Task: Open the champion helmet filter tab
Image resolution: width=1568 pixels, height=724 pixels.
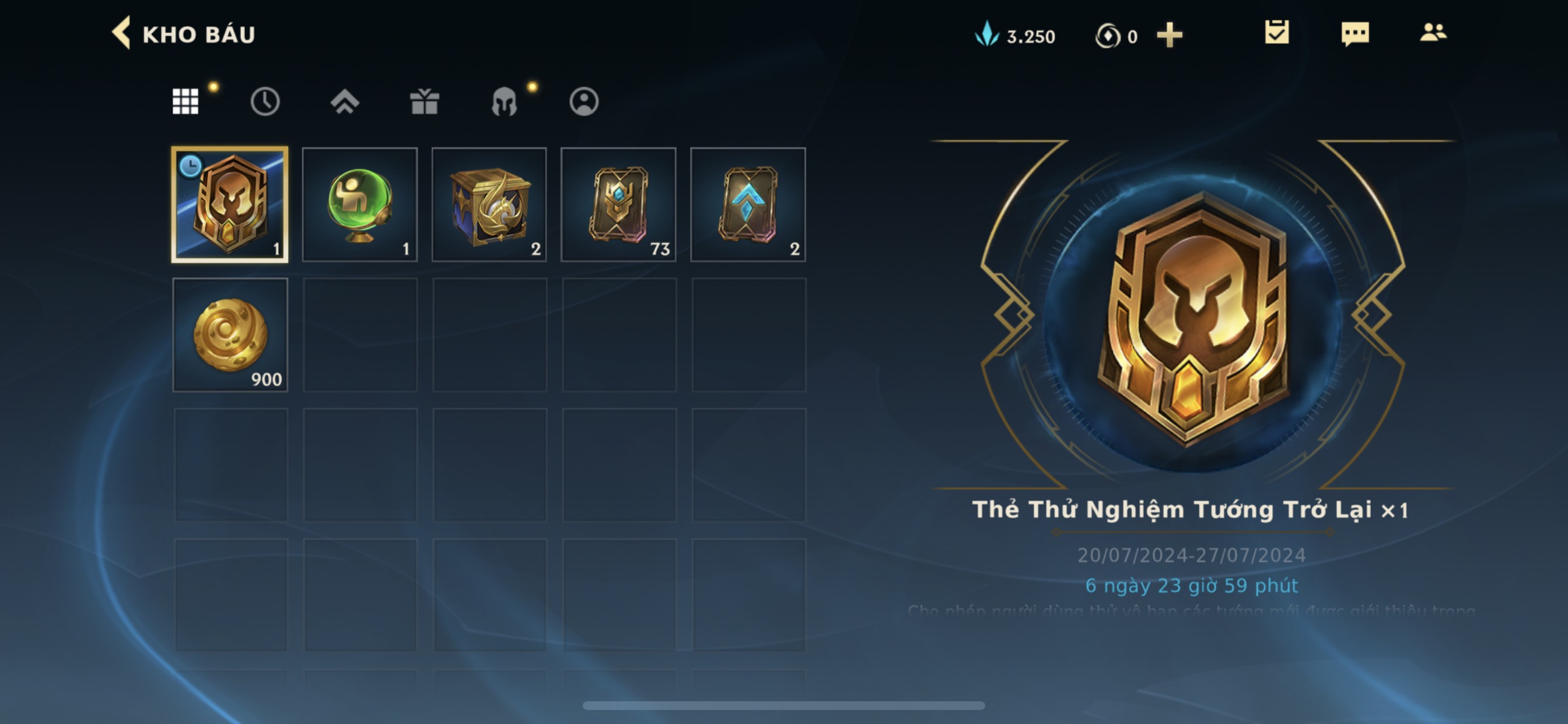Action: coord(504,101)
